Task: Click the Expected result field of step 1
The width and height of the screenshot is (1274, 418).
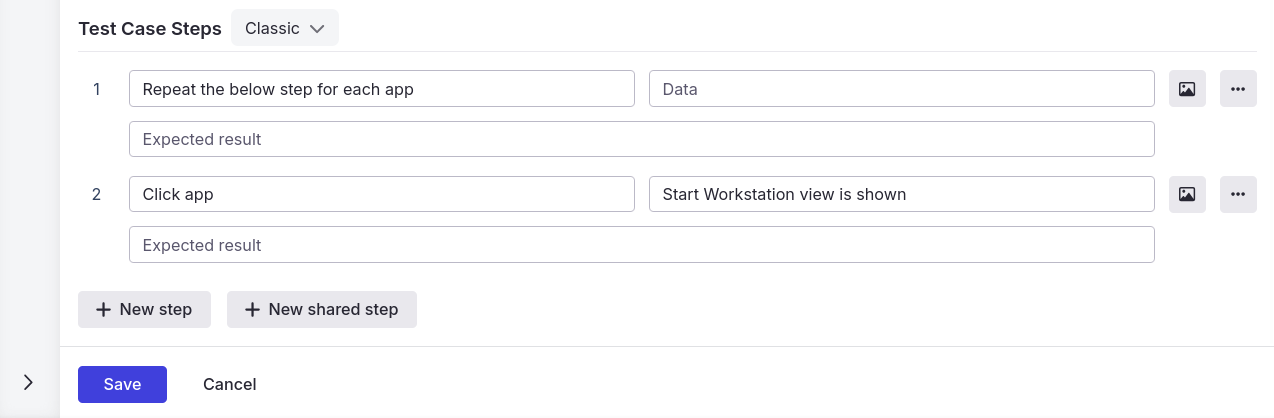Action: tap(642, 139)
